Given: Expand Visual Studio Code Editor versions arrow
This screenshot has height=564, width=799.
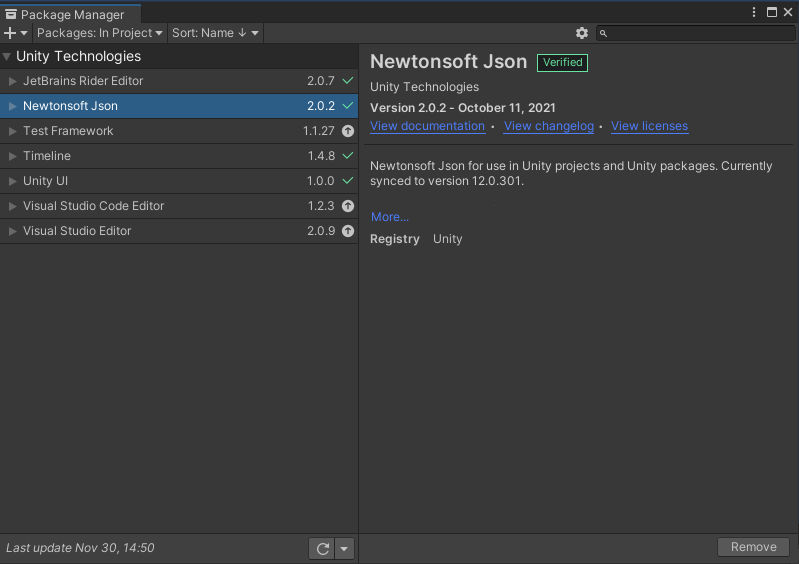Looking at the screenshot, I should tap(13, 206).
